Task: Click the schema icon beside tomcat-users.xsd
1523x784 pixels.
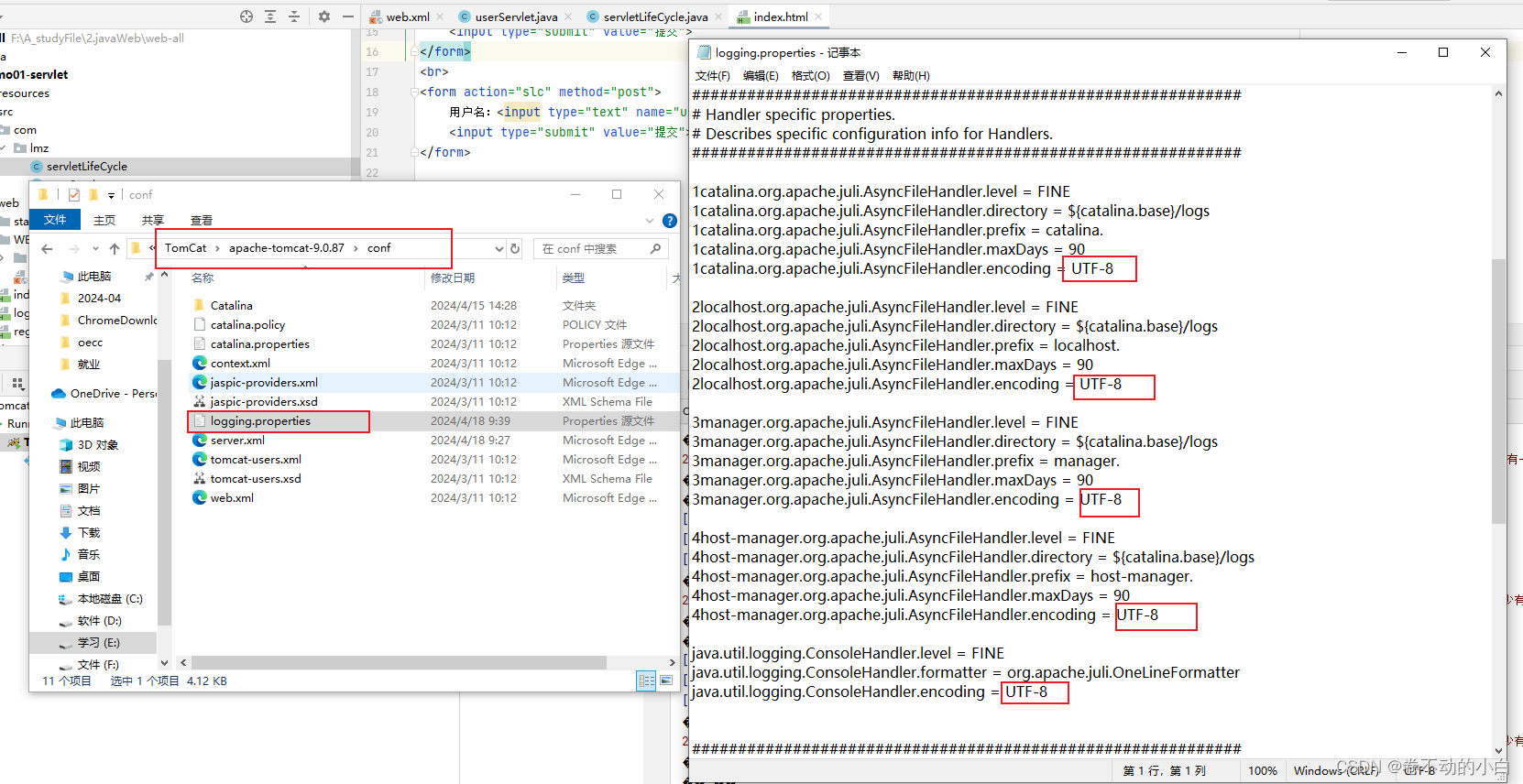Action: pos(199,478)
